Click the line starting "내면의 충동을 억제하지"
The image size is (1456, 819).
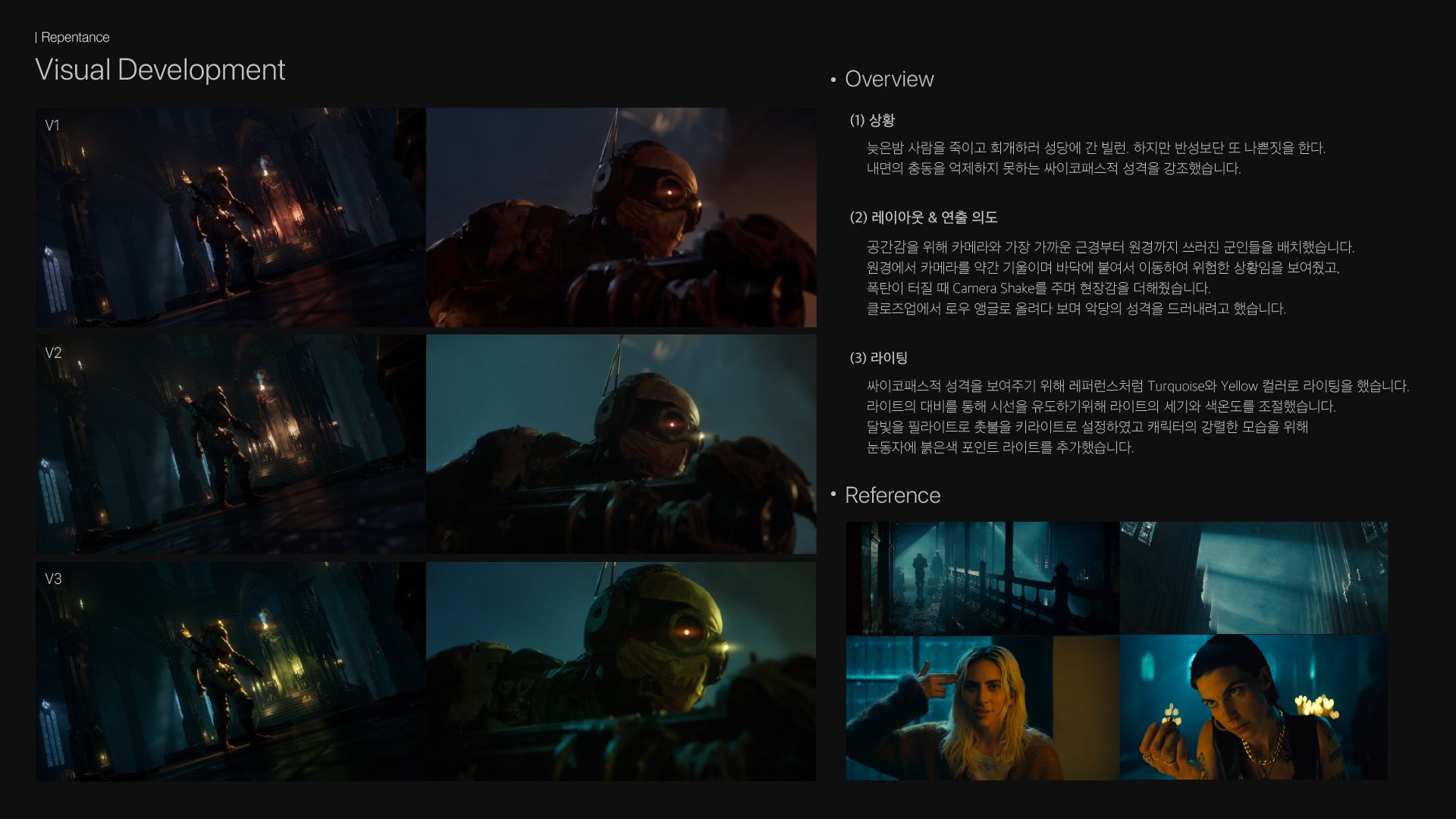pyautogui.click(x=1054, y=168)
